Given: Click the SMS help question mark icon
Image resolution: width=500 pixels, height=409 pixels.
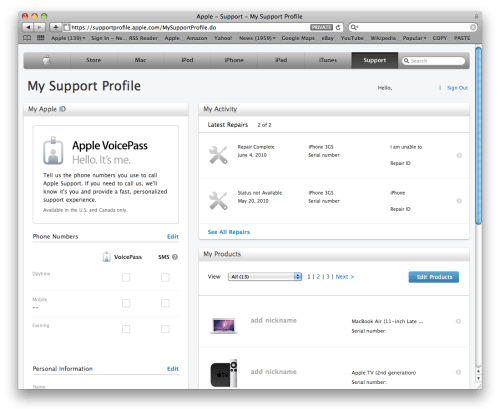Looking at the screenshot, I should coord(175,257).
